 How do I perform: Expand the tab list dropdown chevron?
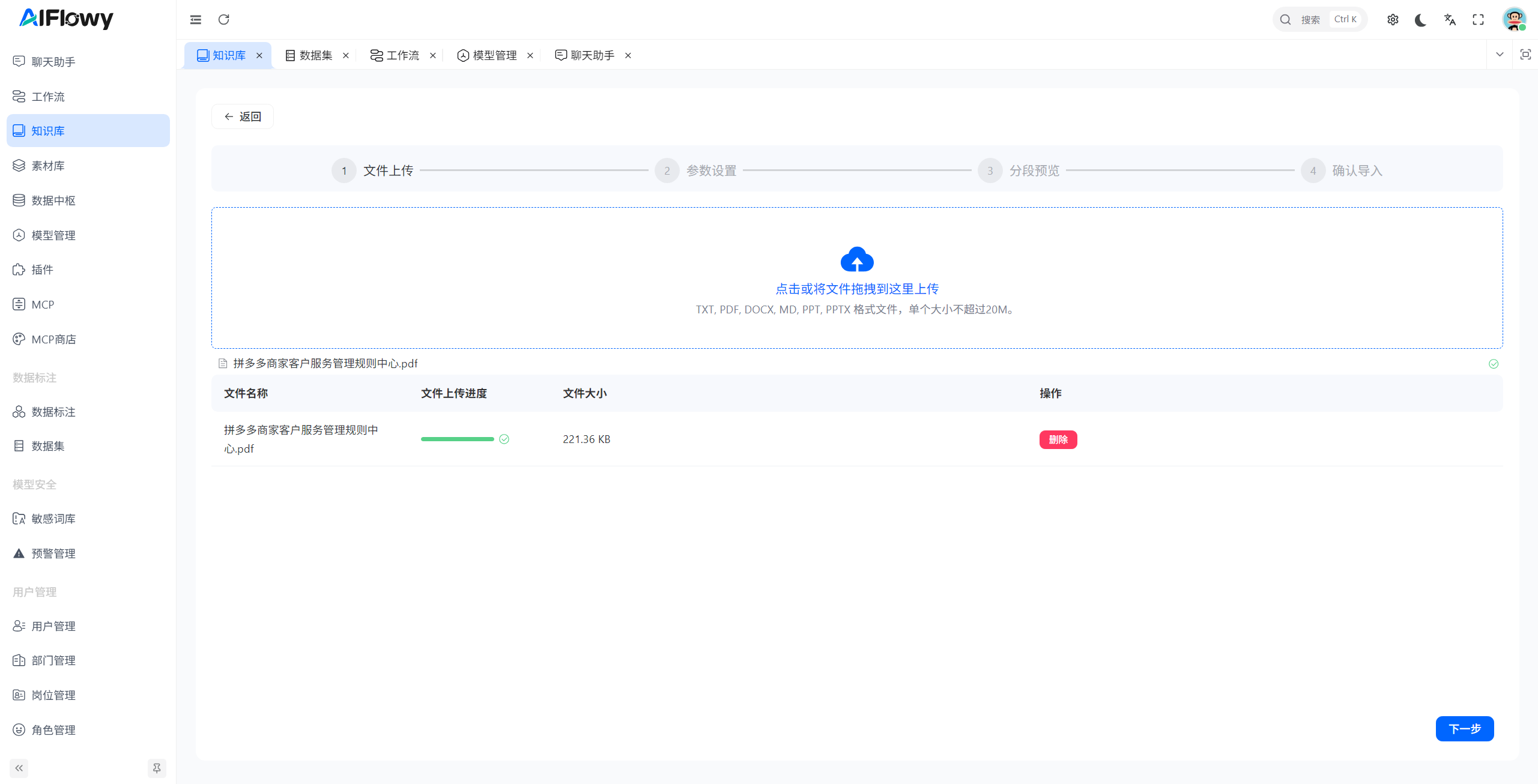coord(1500,55)
